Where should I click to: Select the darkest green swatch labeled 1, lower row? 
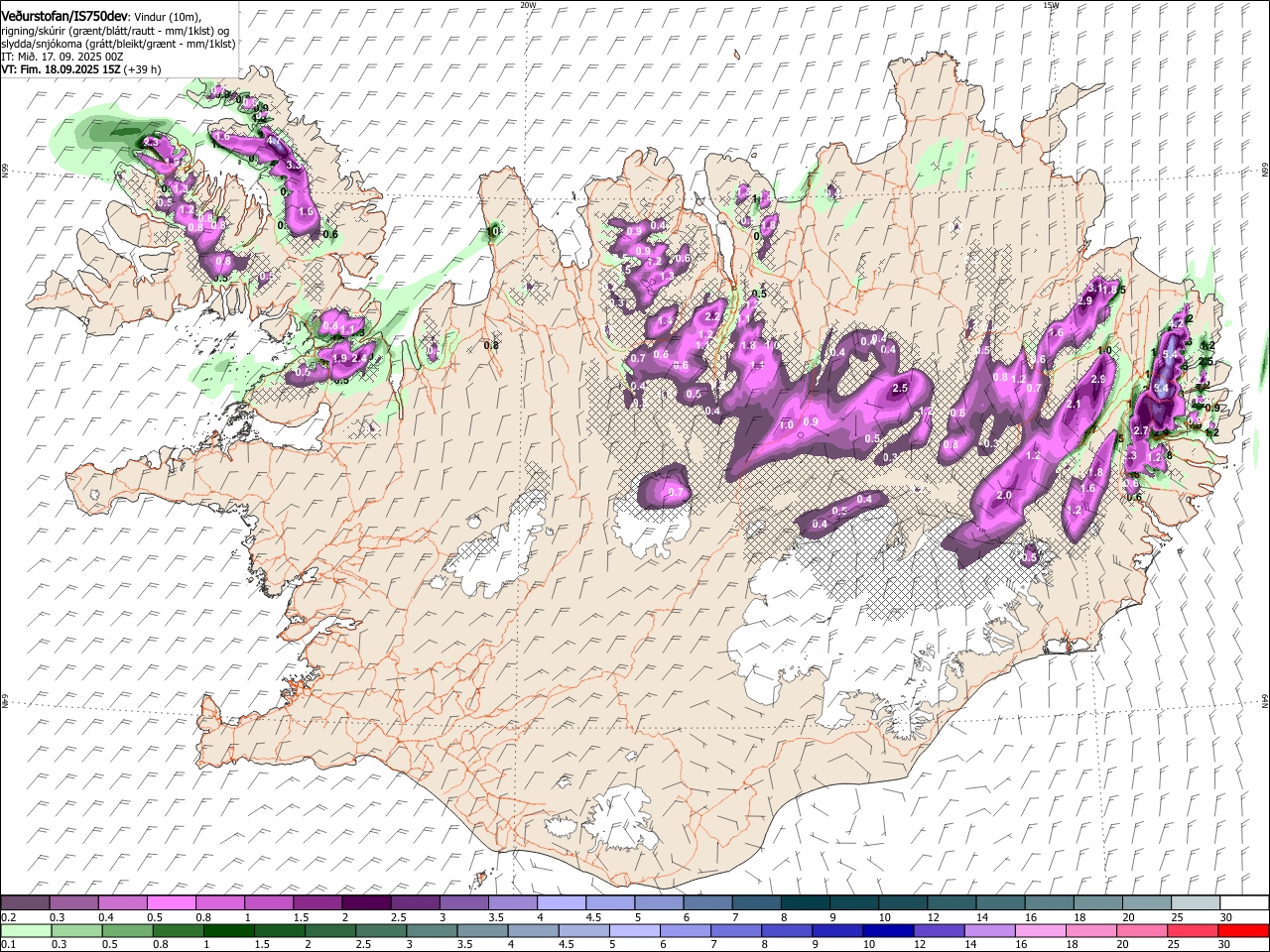[x=228, y=930]
